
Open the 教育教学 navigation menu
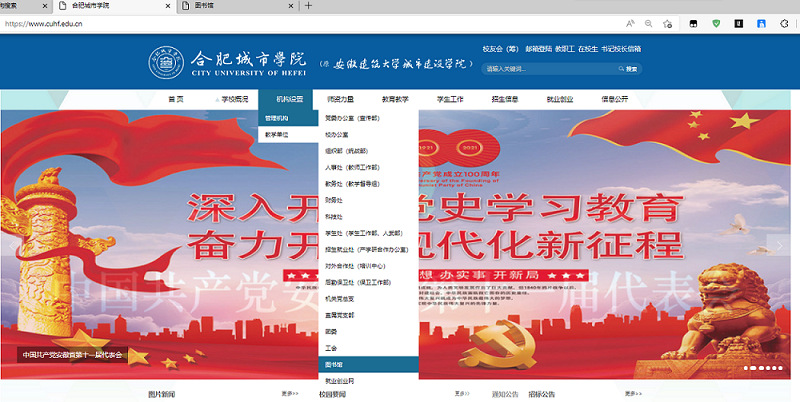pyautogui.click(x=395, y=99)
